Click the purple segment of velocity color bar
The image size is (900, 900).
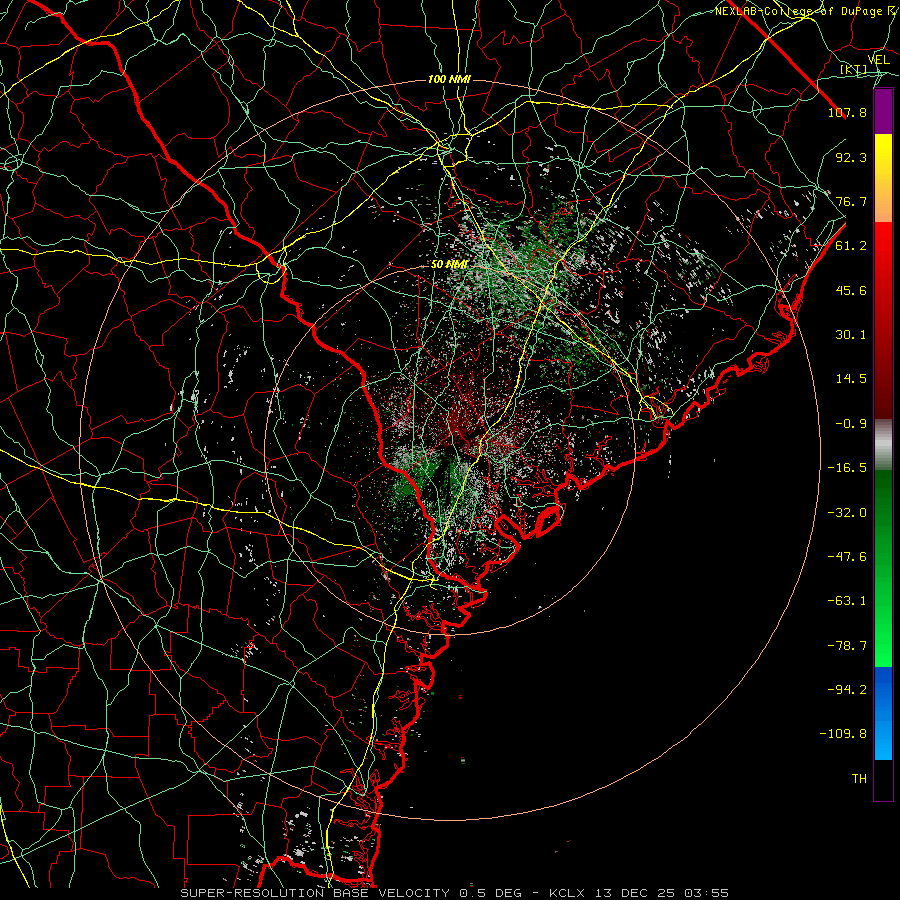pyautogui.click(x=883, y=112)
